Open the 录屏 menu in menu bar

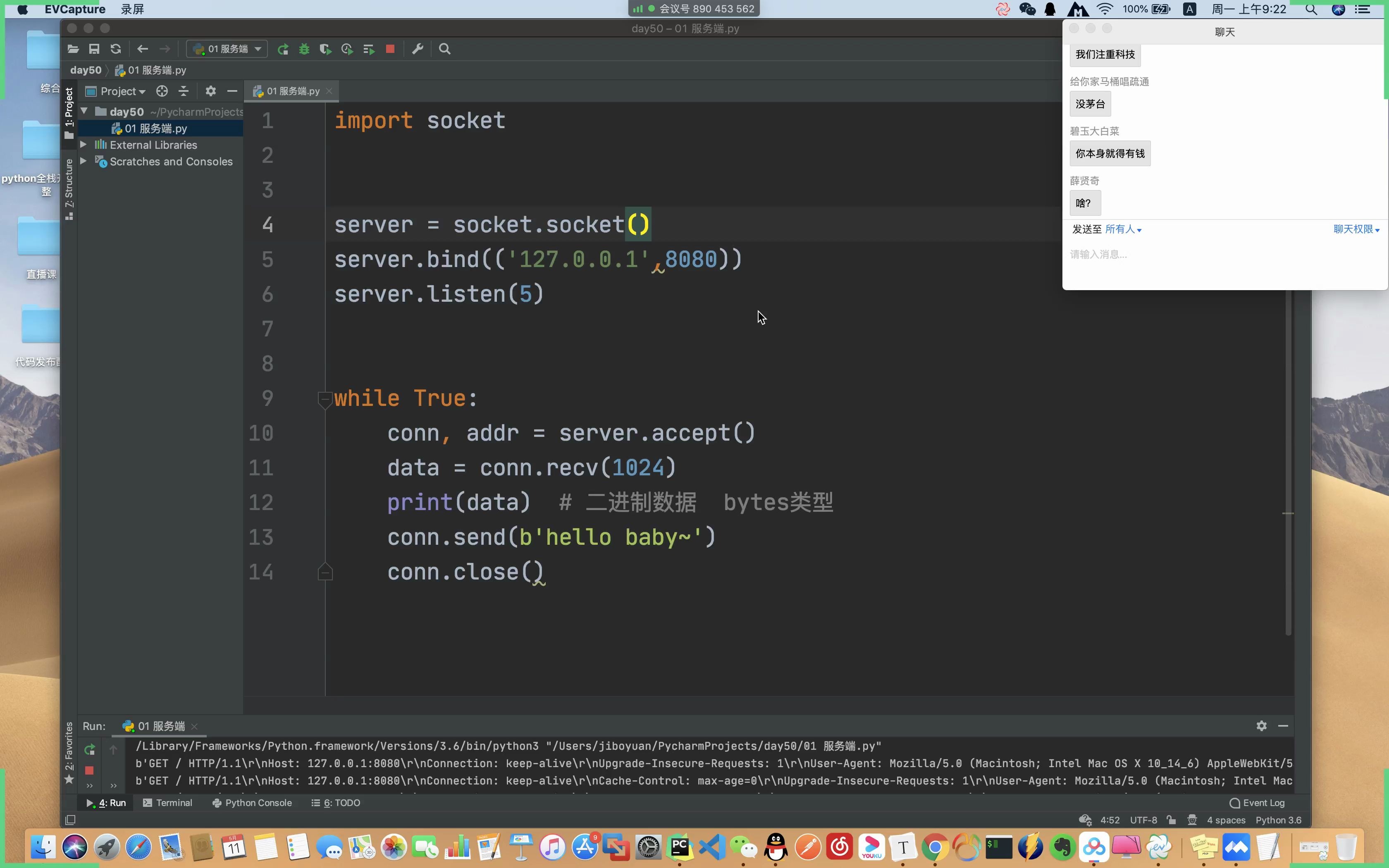[133, 9]
